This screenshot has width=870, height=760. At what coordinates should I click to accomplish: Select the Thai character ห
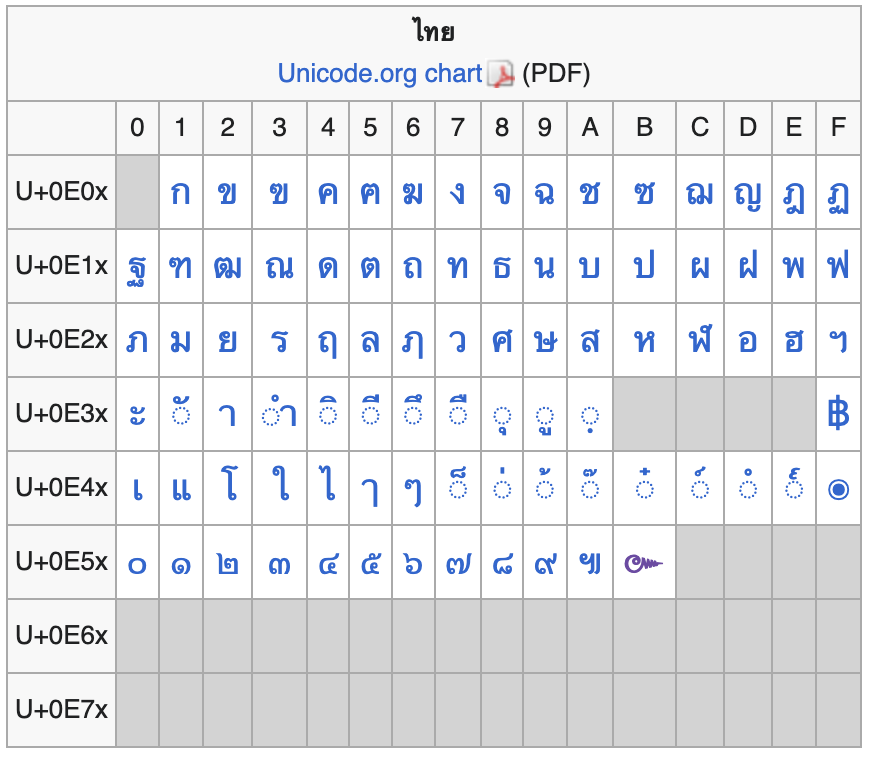point(644,341)
